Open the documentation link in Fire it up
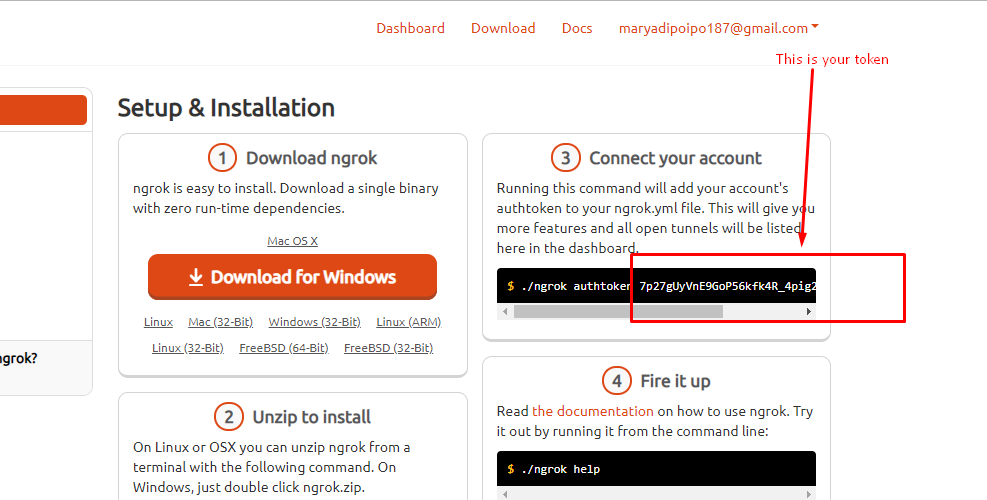 592,411
